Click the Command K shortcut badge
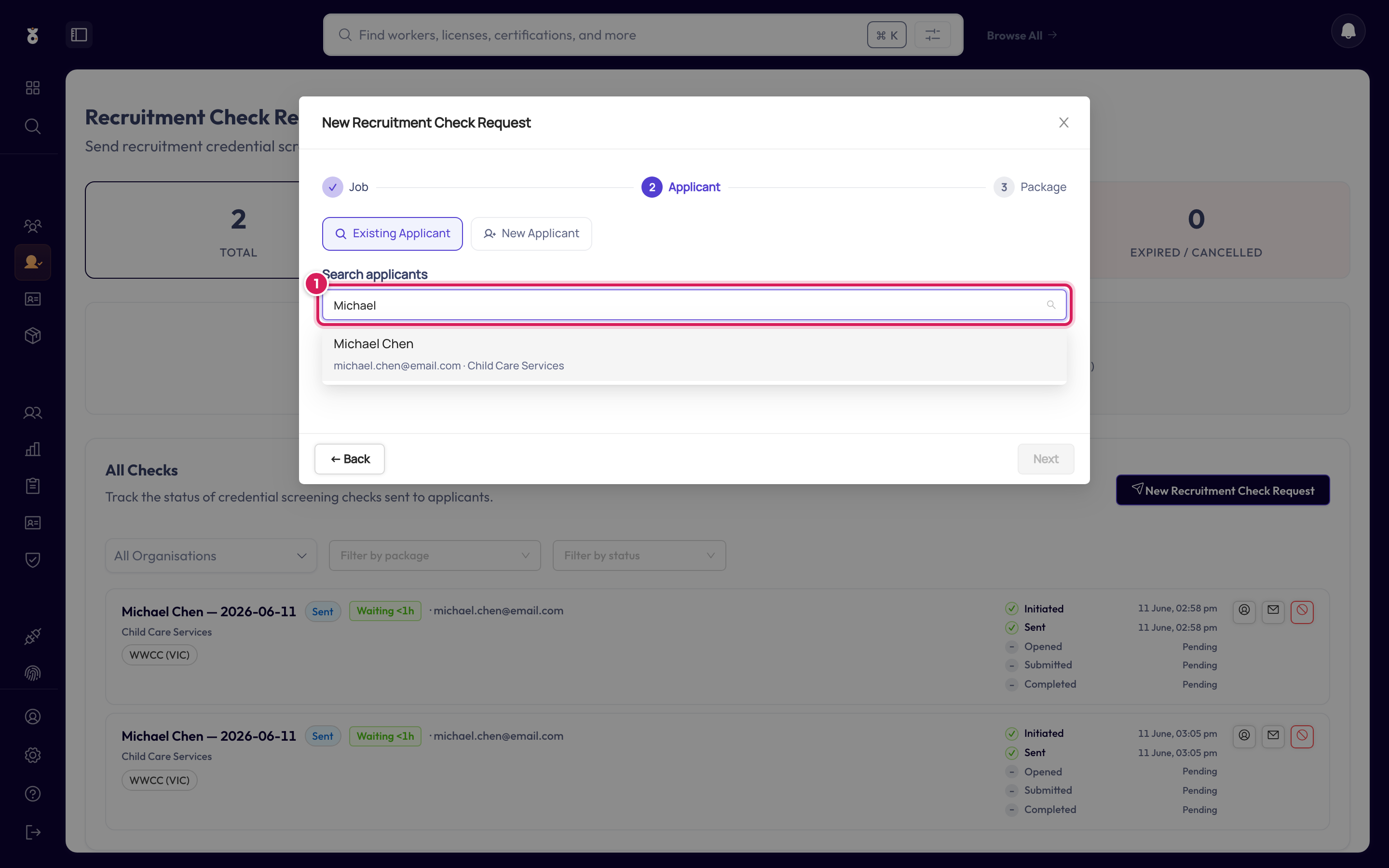 point(886,35)
